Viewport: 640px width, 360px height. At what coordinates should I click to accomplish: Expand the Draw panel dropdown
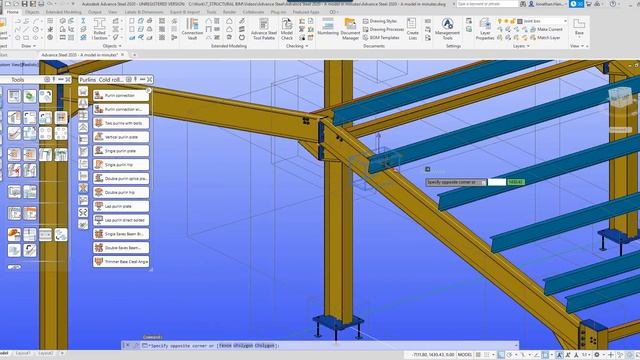28,46
